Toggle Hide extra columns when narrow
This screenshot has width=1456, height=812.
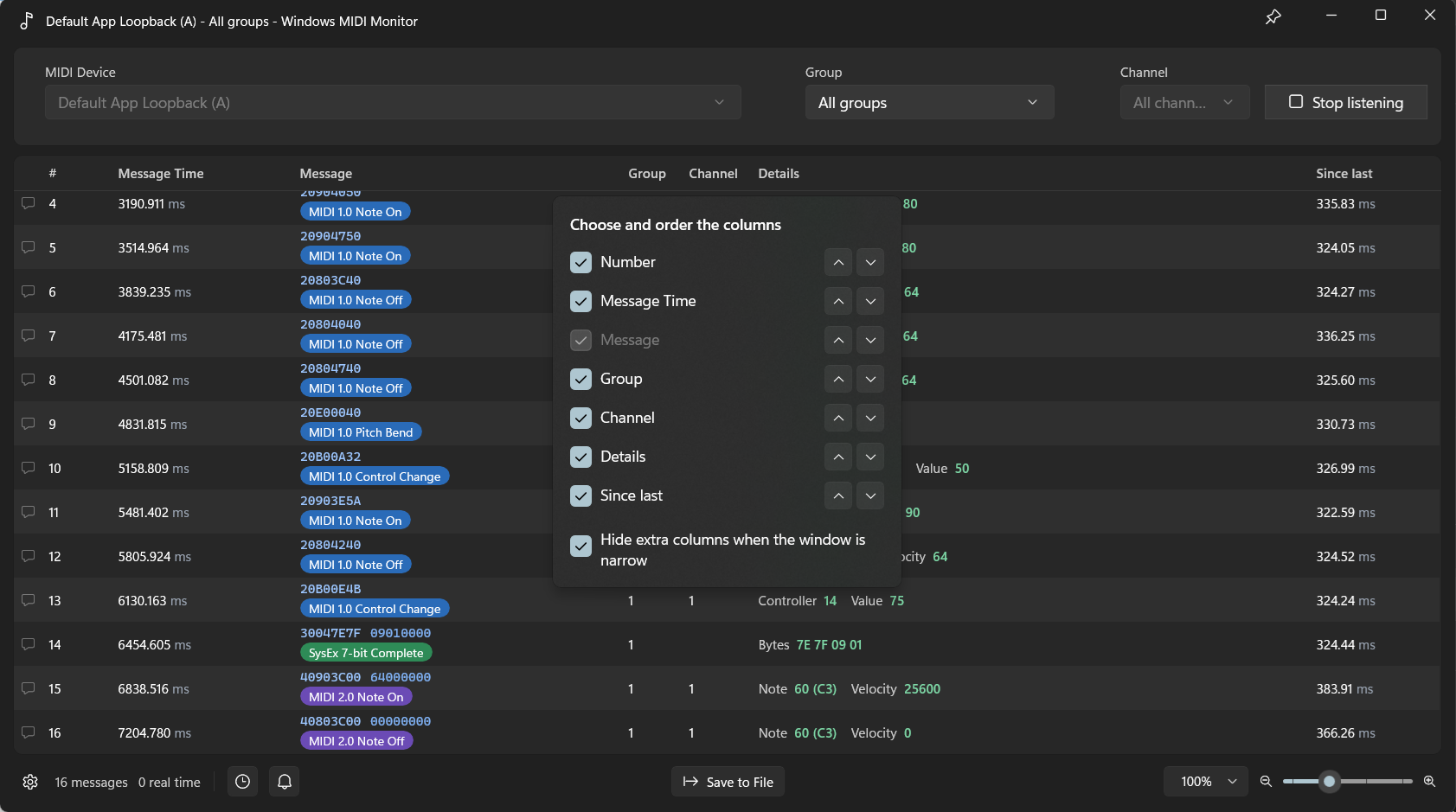pos(580,546)
